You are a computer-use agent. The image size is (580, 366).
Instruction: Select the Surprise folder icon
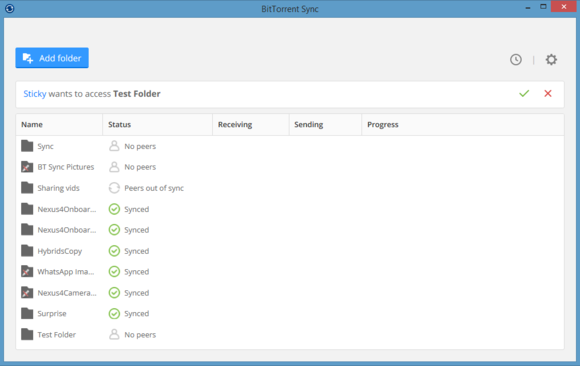pos(27,313)
